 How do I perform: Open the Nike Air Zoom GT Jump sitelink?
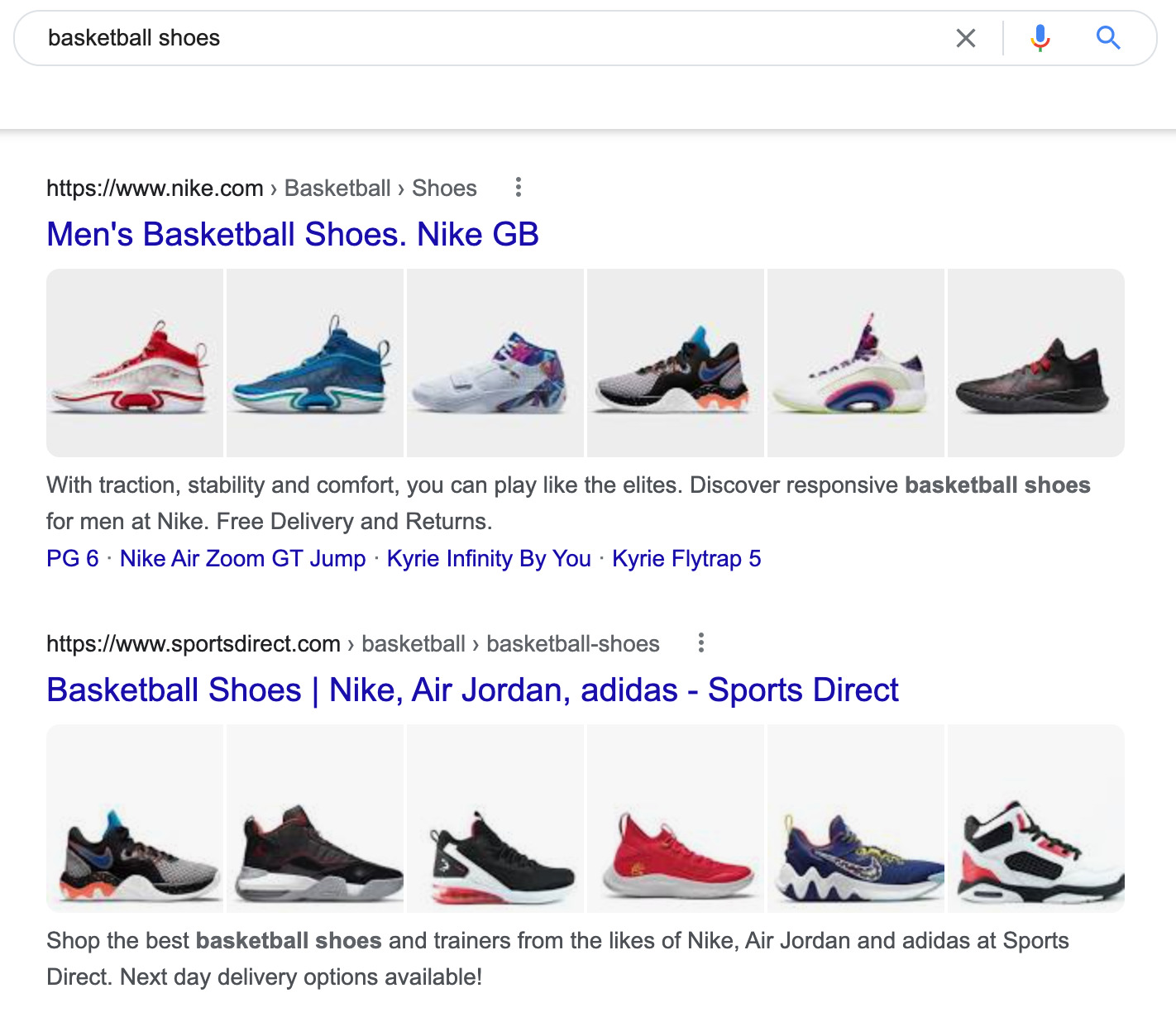tap(242, 559)
